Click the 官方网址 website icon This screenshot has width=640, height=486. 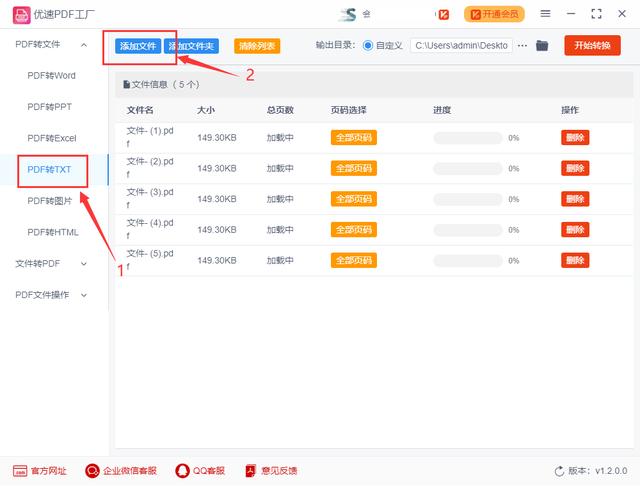[x=20, y=470]
